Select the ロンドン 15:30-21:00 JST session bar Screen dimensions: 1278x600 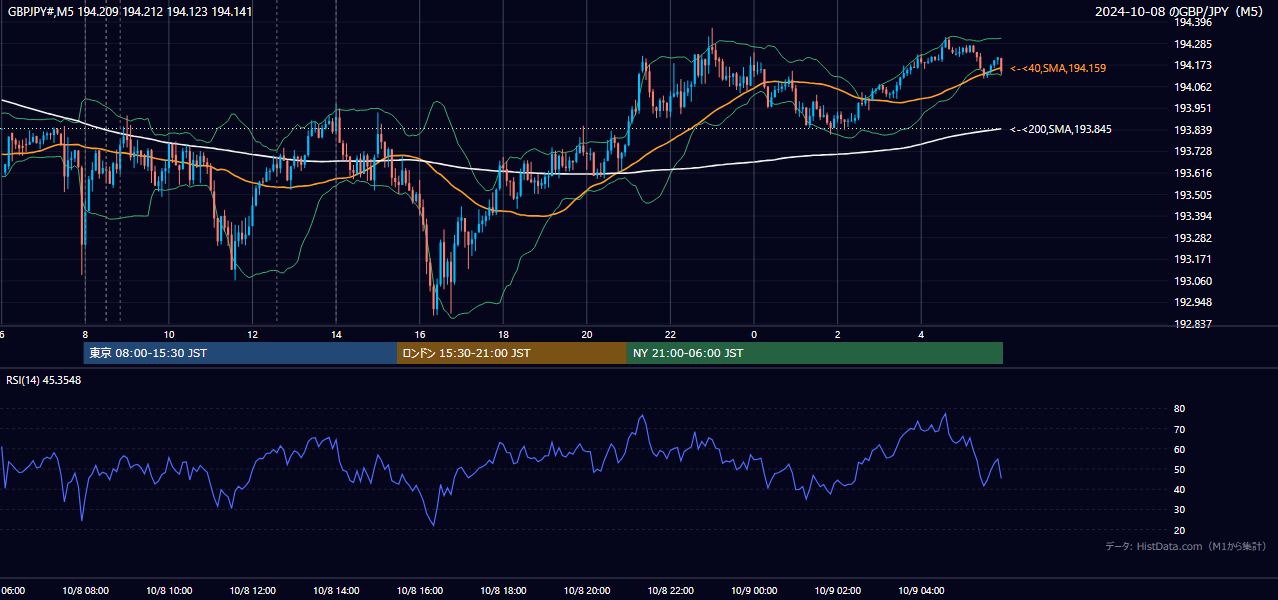tap(512, 353)
